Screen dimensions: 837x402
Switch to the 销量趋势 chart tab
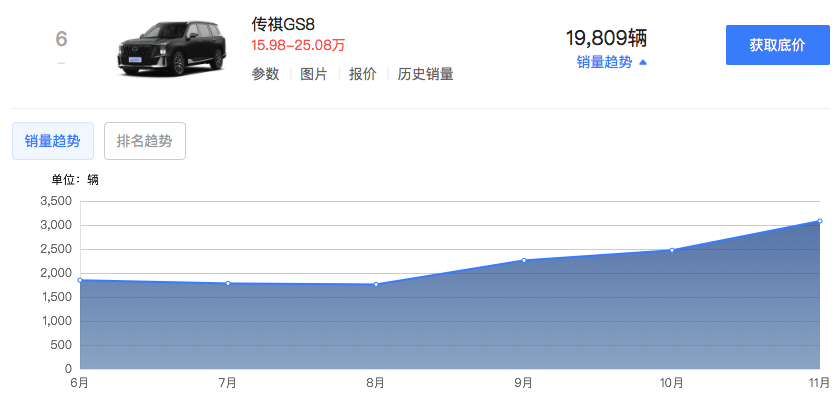53,141
